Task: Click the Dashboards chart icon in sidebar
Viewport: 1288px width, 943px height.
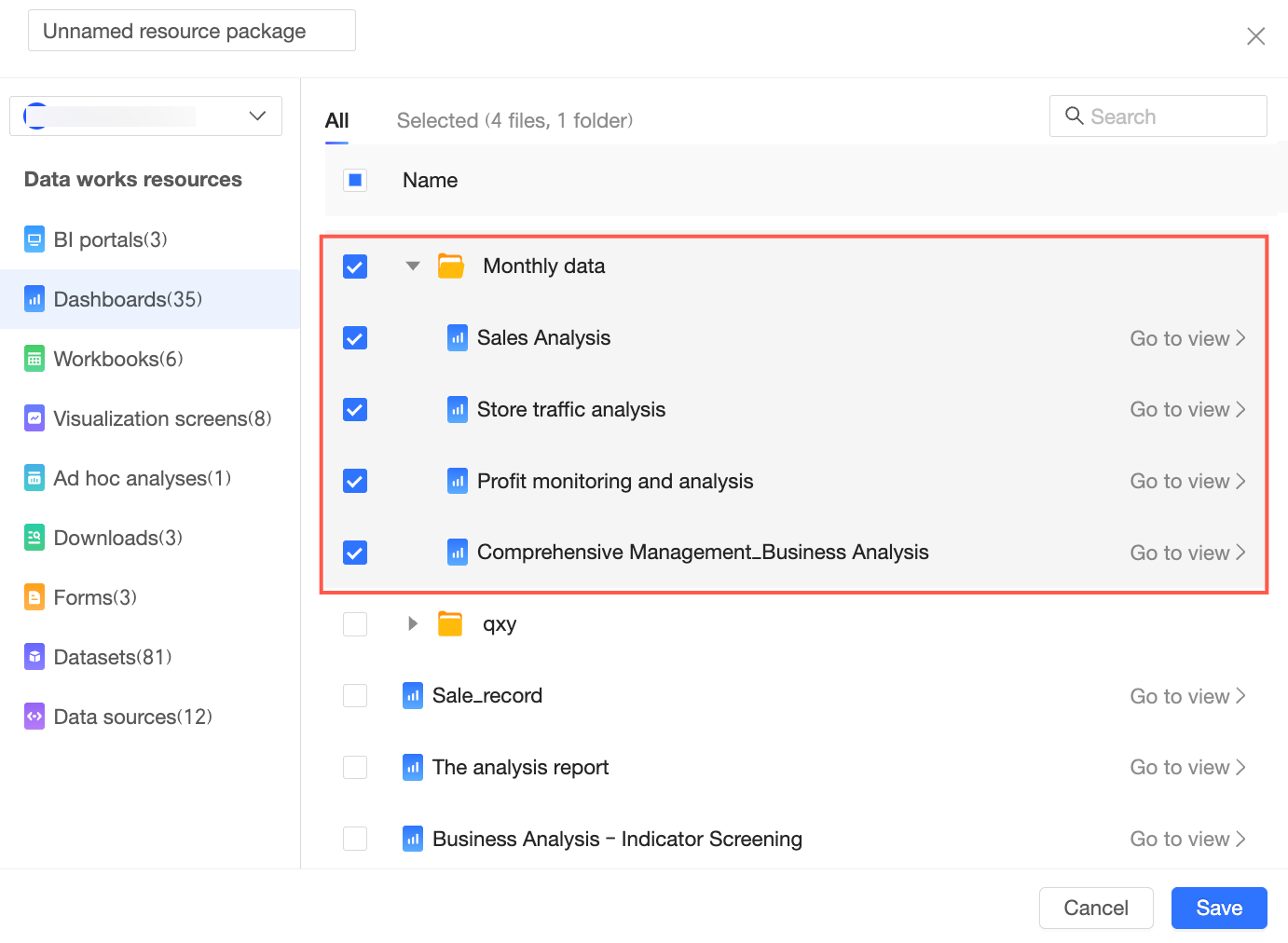Action: pyautogui.click(x=34, y=299)
